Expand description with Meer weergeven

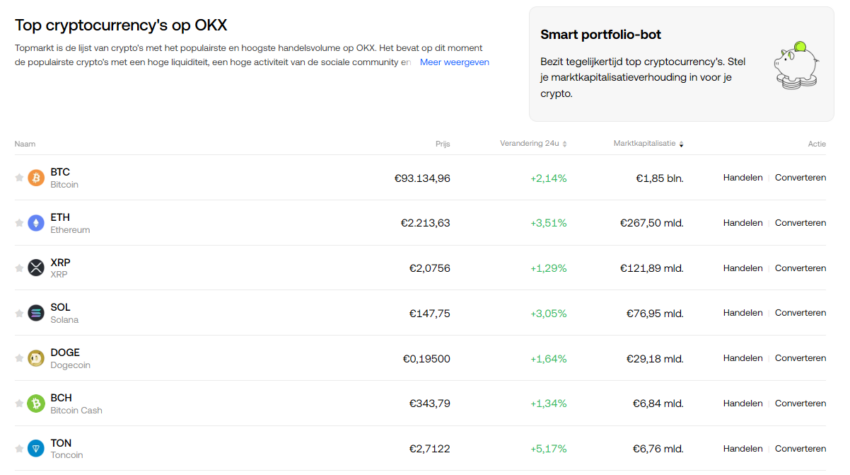click(x=454, y=62)
